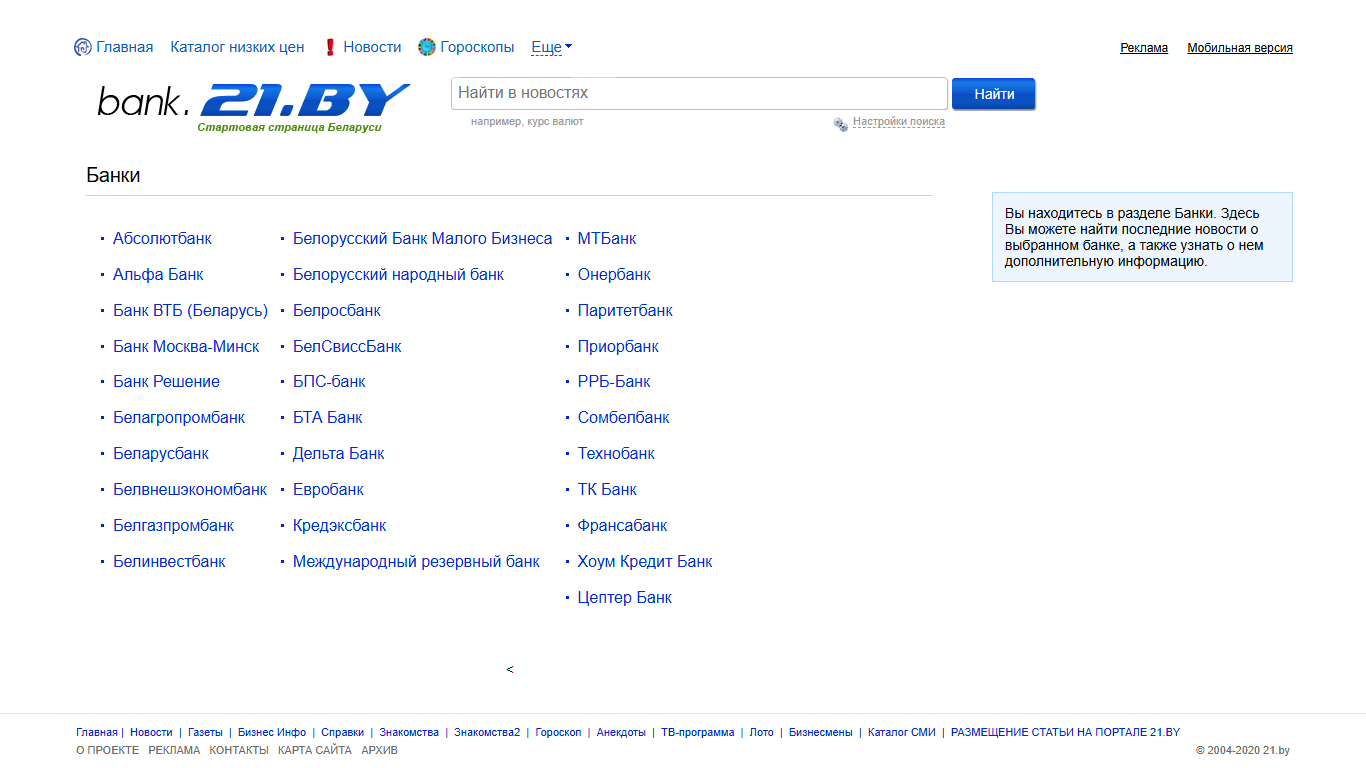
Task: Select Белросбанк
Action: point(336,311)
